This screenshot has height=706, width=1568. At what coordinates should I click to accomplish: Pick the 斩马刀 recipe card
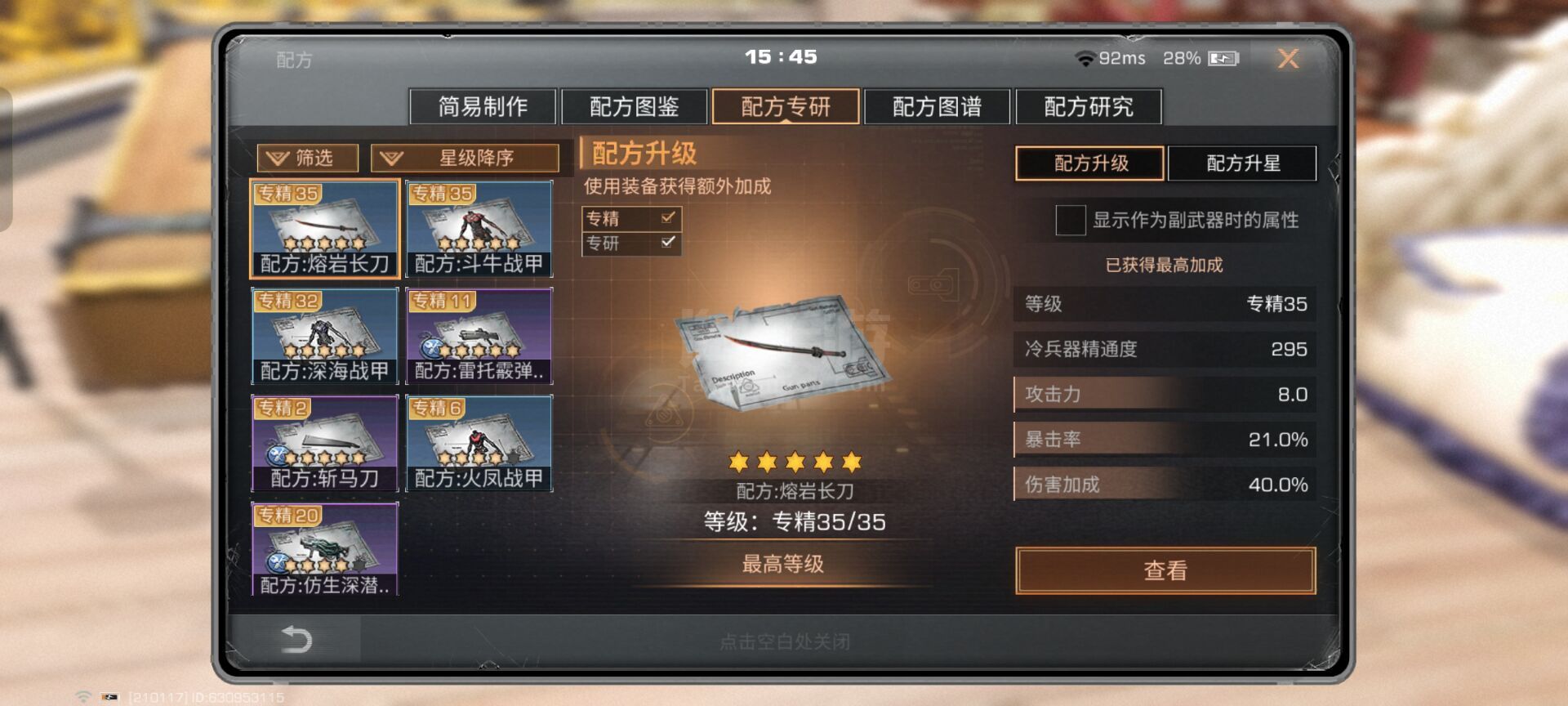(325, 443)
